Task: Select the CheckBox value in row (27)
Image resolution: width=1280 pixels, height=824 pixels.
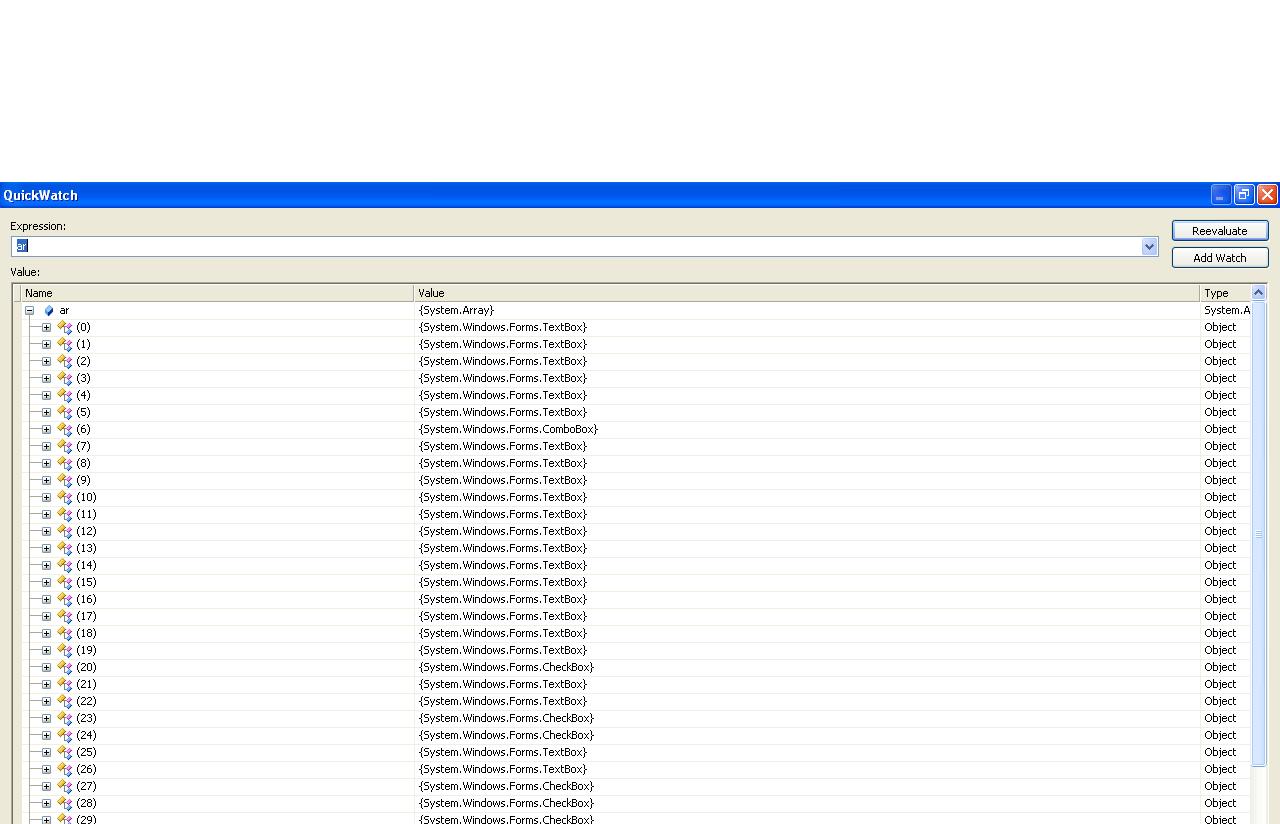Action: pyautogui.click(x=506, y=787)
